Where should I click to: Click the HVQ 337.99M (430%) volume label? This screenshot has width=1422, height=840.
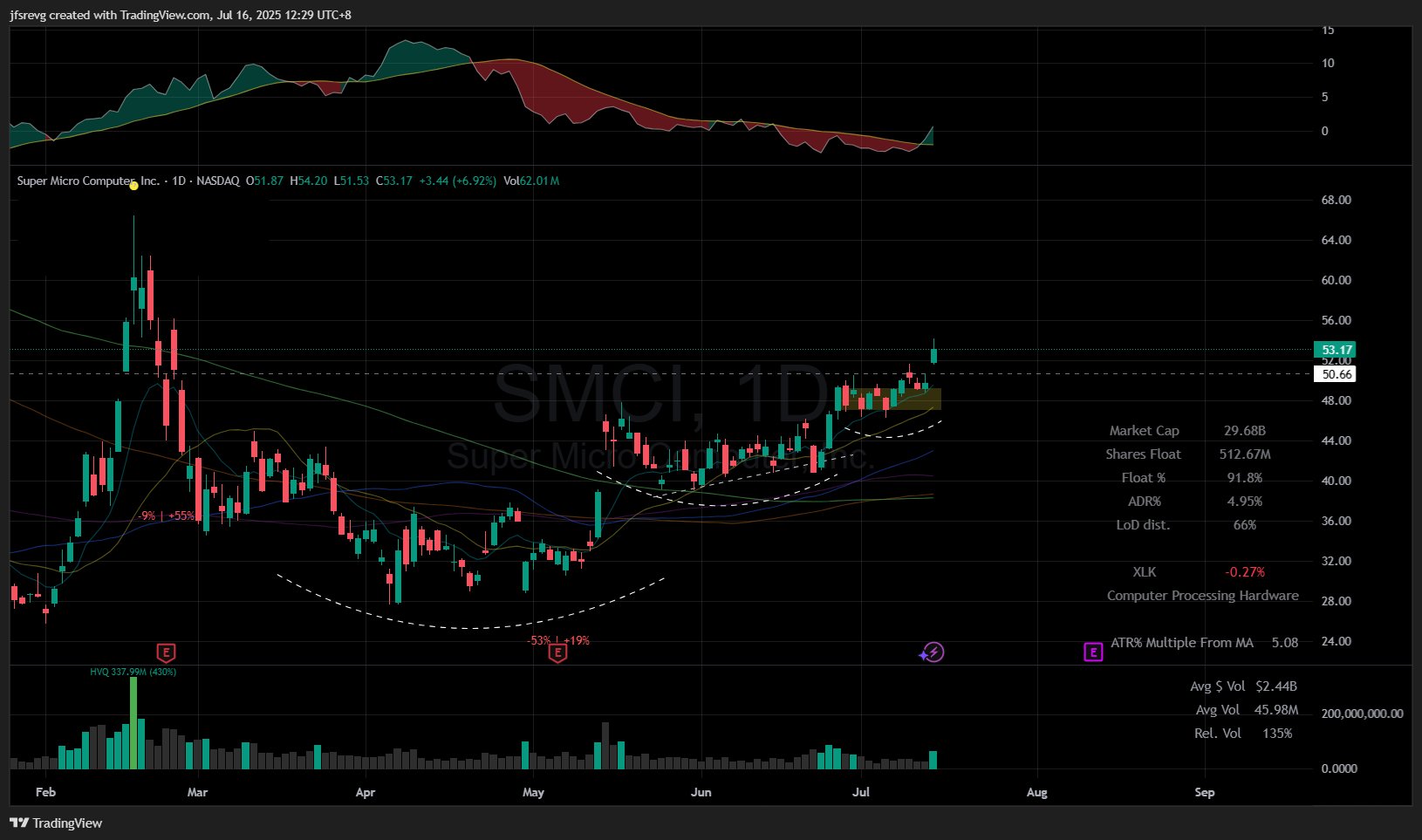tap(133, 672)
